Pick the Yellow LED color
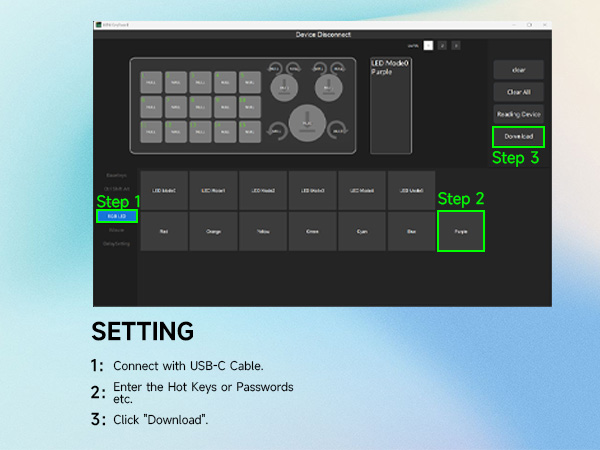This screenshot has height=450, width=600. [x=263, y=232]
